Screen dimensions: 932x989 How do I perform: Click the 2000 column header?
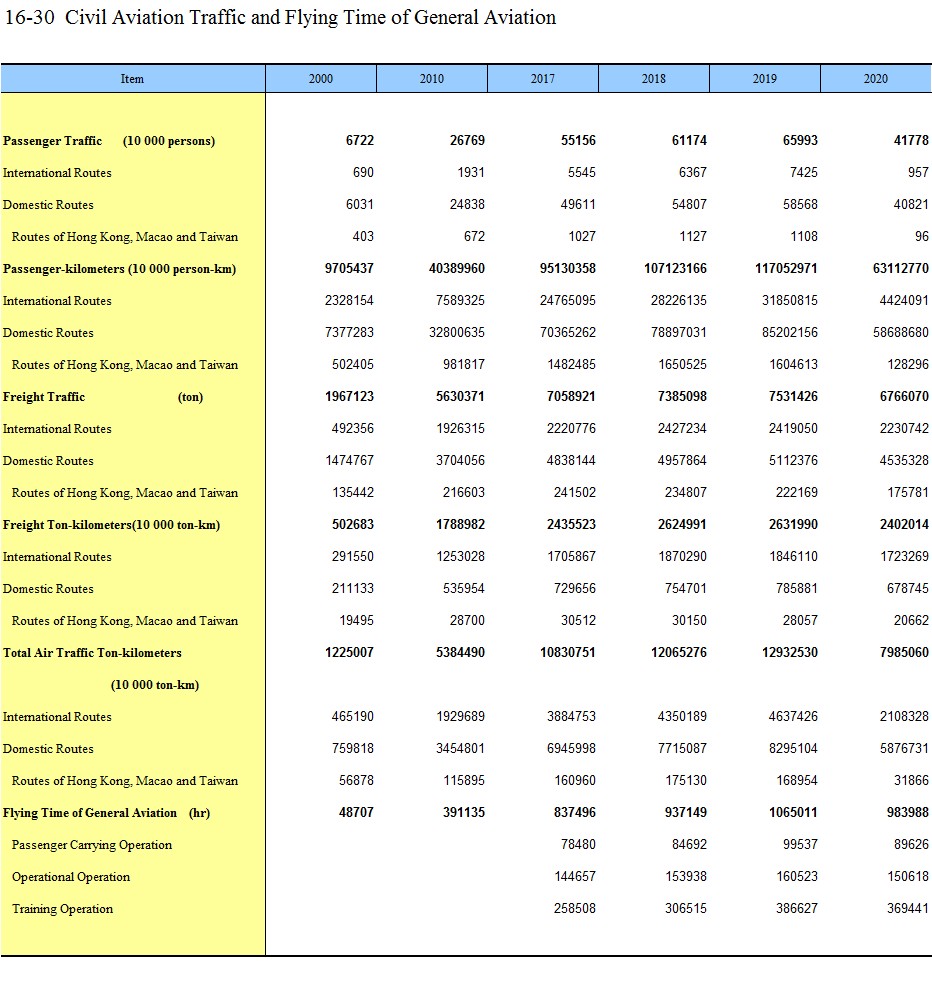pyautogui.click(x=321, y=79)
